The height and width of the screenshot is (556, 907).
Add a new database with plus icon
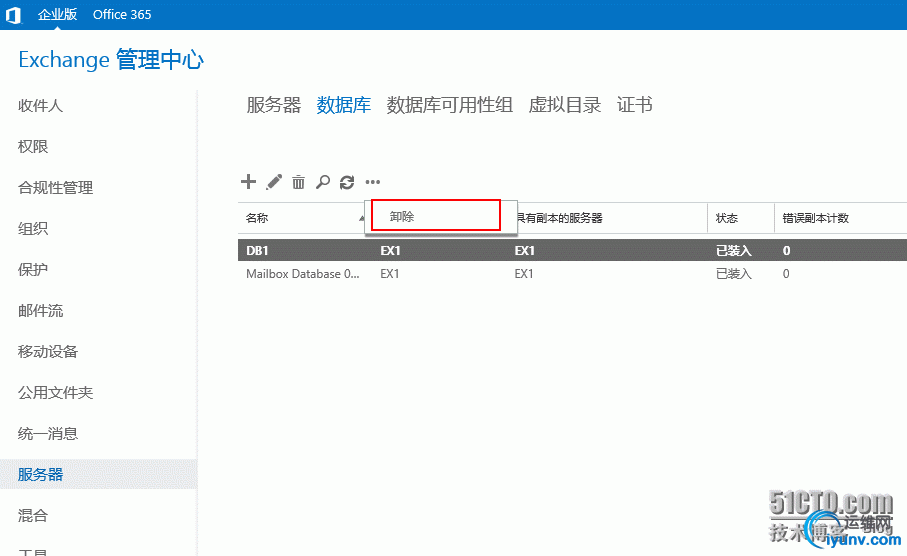[x=248, y=182]
